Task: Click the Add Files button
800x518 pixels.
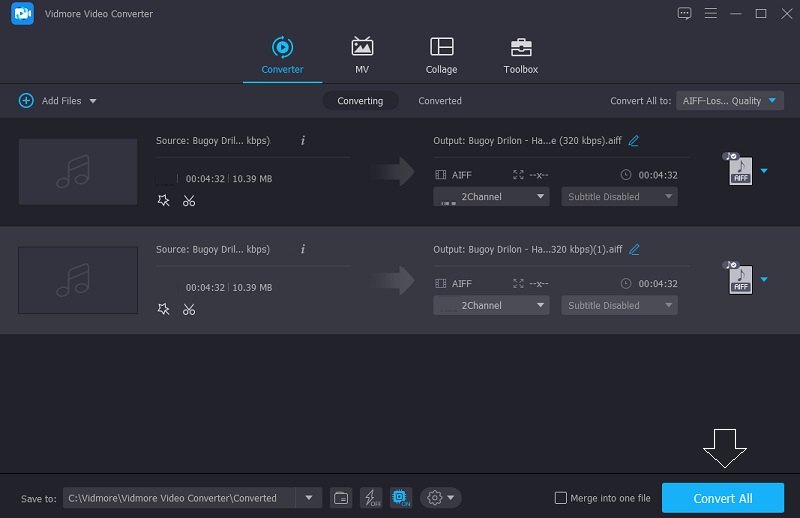Action: pos(57,101)
